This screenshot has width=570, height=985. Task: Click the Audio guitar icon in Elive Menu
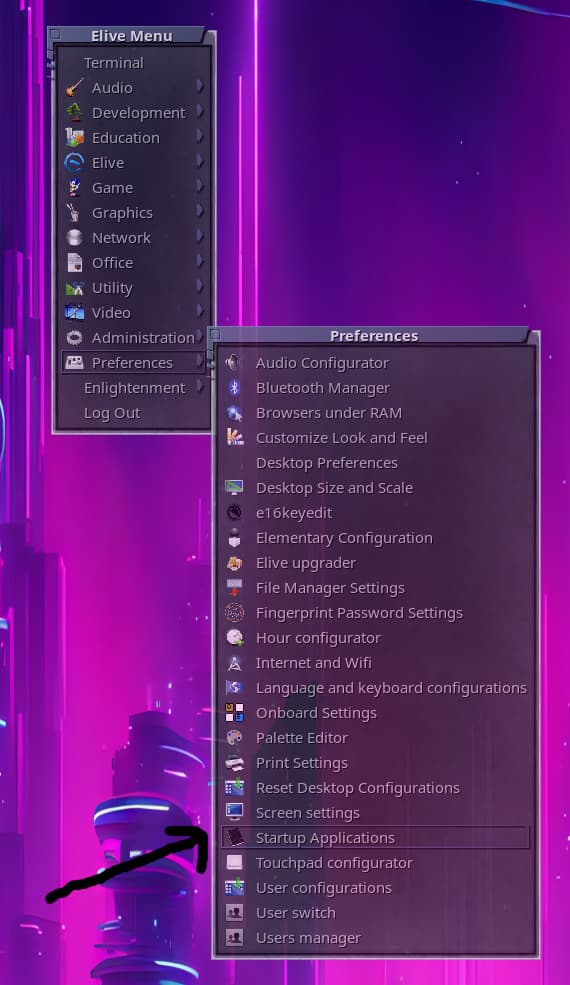[74, 87]
